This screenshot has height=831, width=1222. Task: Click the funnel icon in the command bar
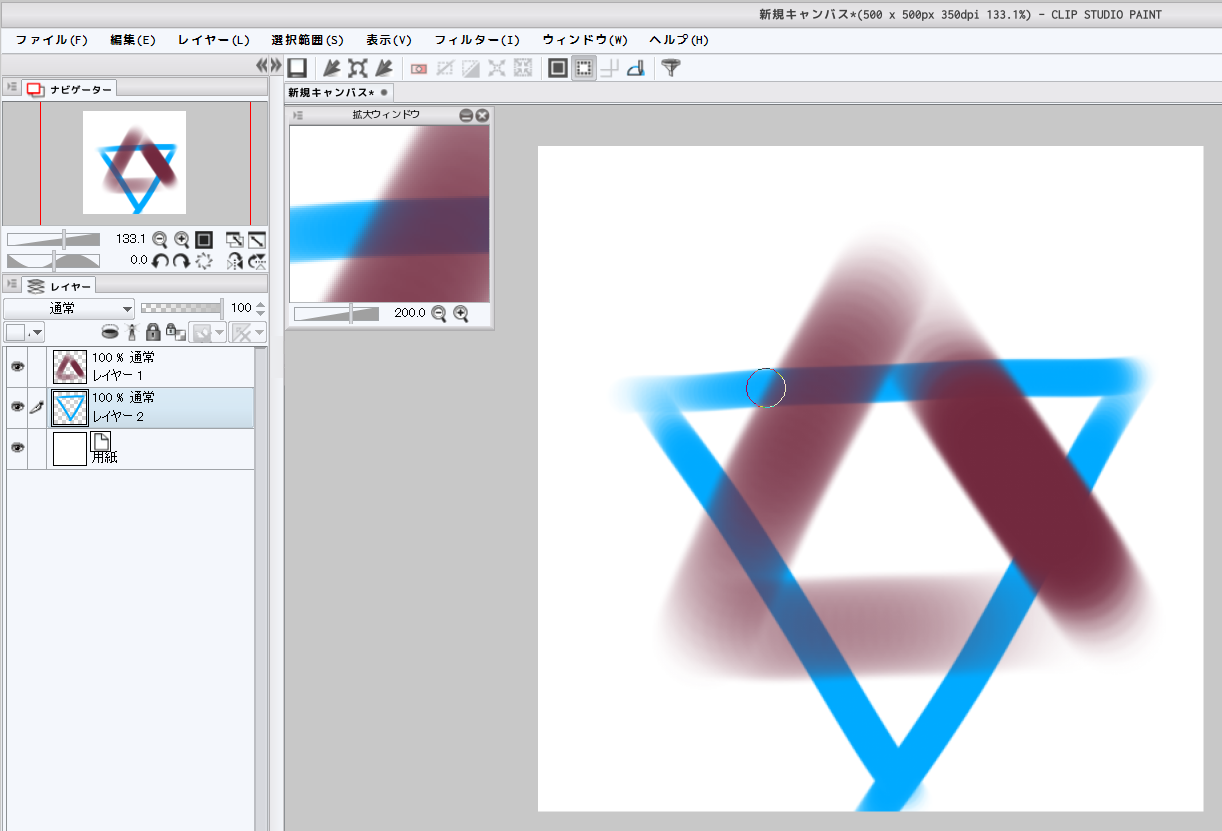coord(671,68)
